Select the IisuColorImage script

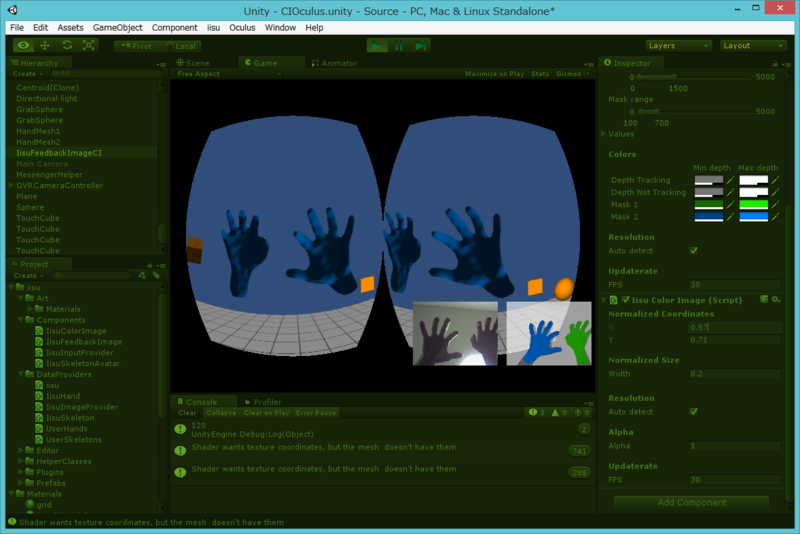(x=77, y=331)
